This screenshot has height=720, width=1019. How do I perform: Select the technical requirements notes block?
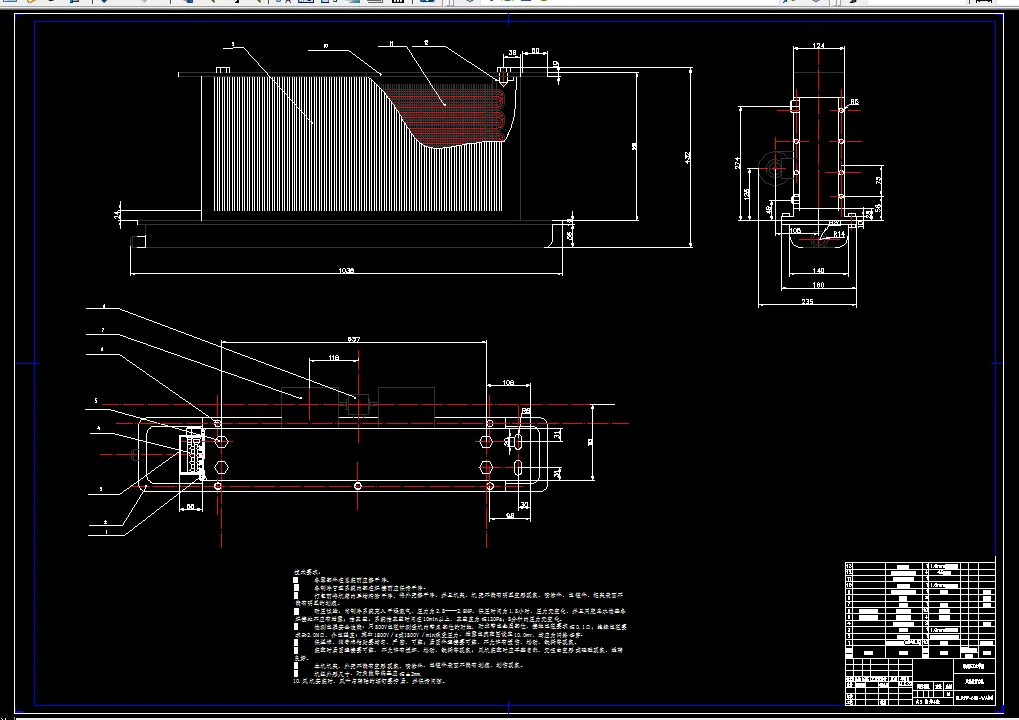pyautogui.click(x=461, y=626)
